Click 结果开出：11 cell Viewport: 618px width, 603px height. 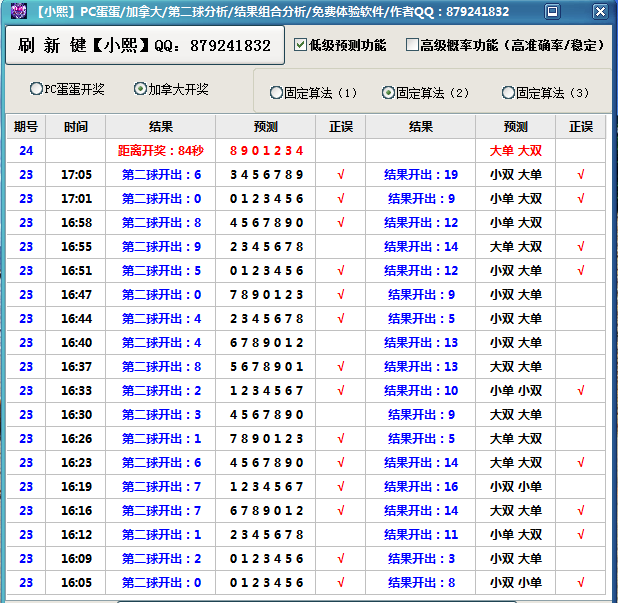421,535
